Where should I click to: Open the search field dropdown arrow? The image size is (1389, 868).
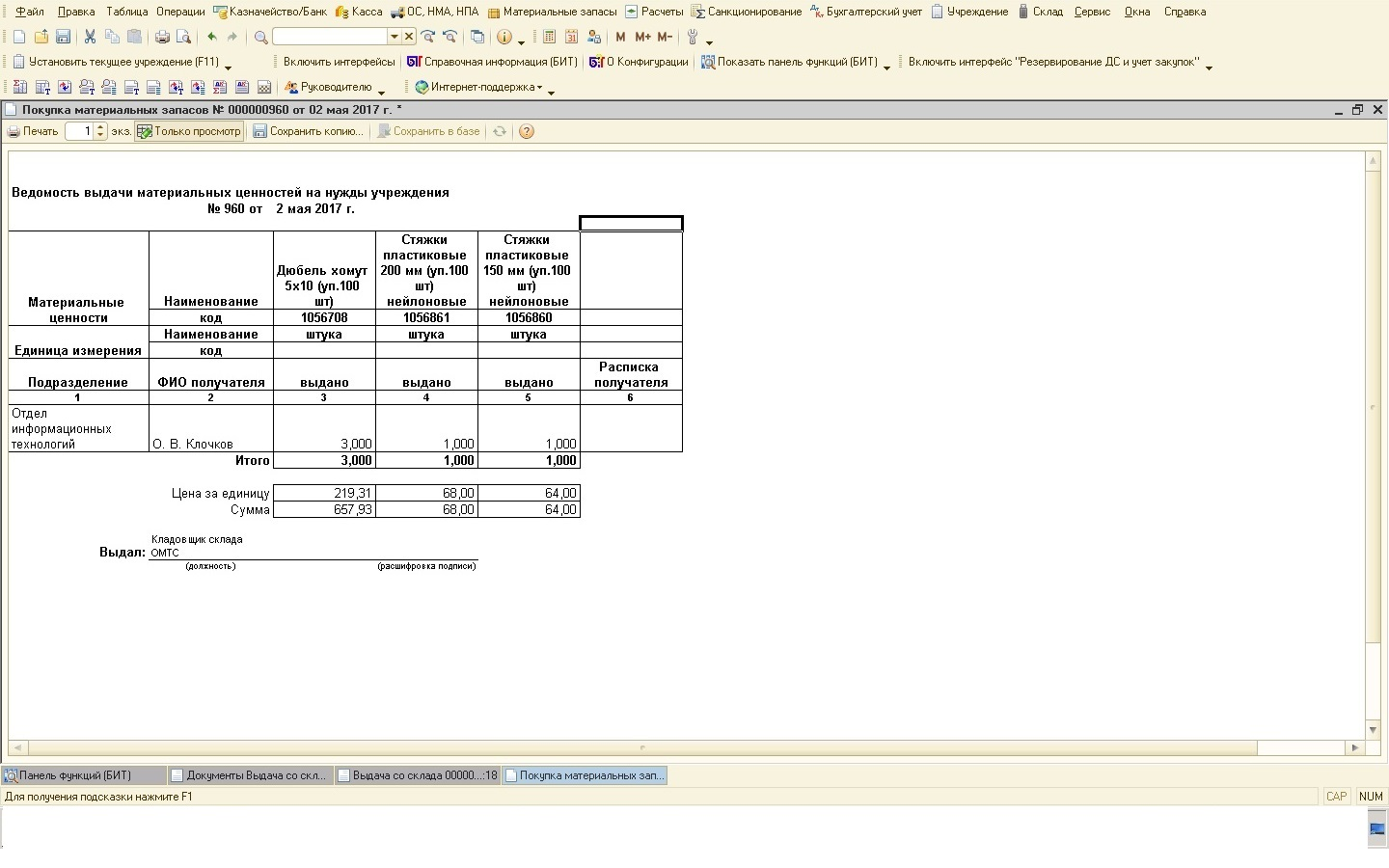[x=394, y=37]
